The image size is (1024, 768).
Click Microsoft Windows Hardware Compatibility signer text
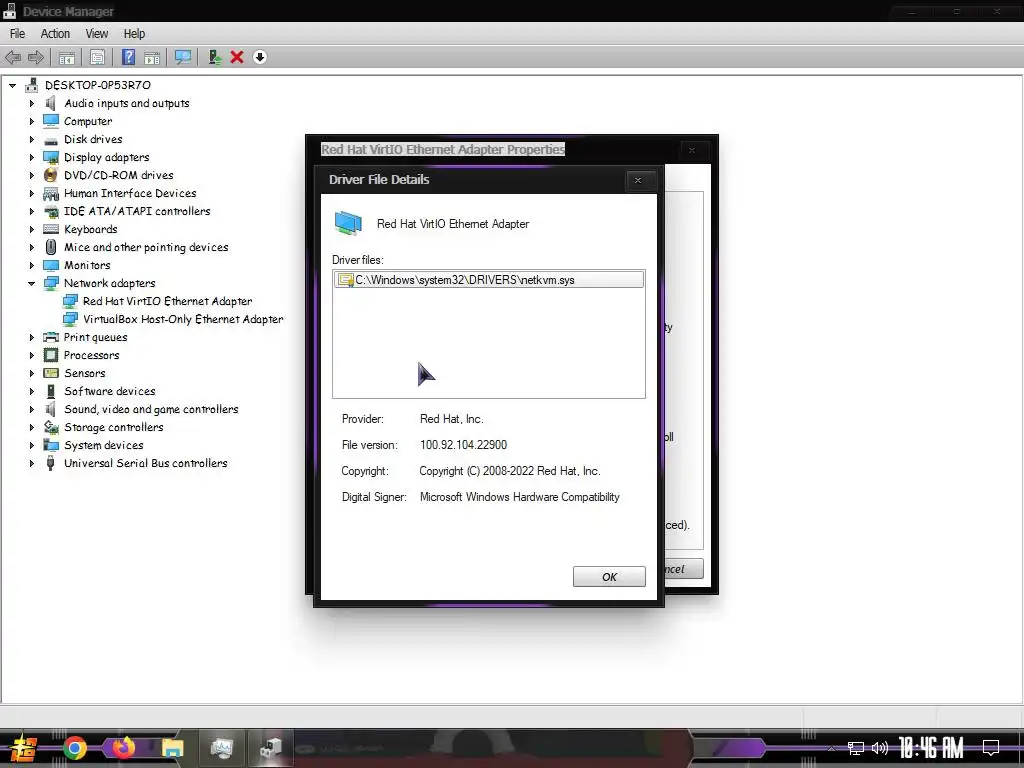point(520,497)
